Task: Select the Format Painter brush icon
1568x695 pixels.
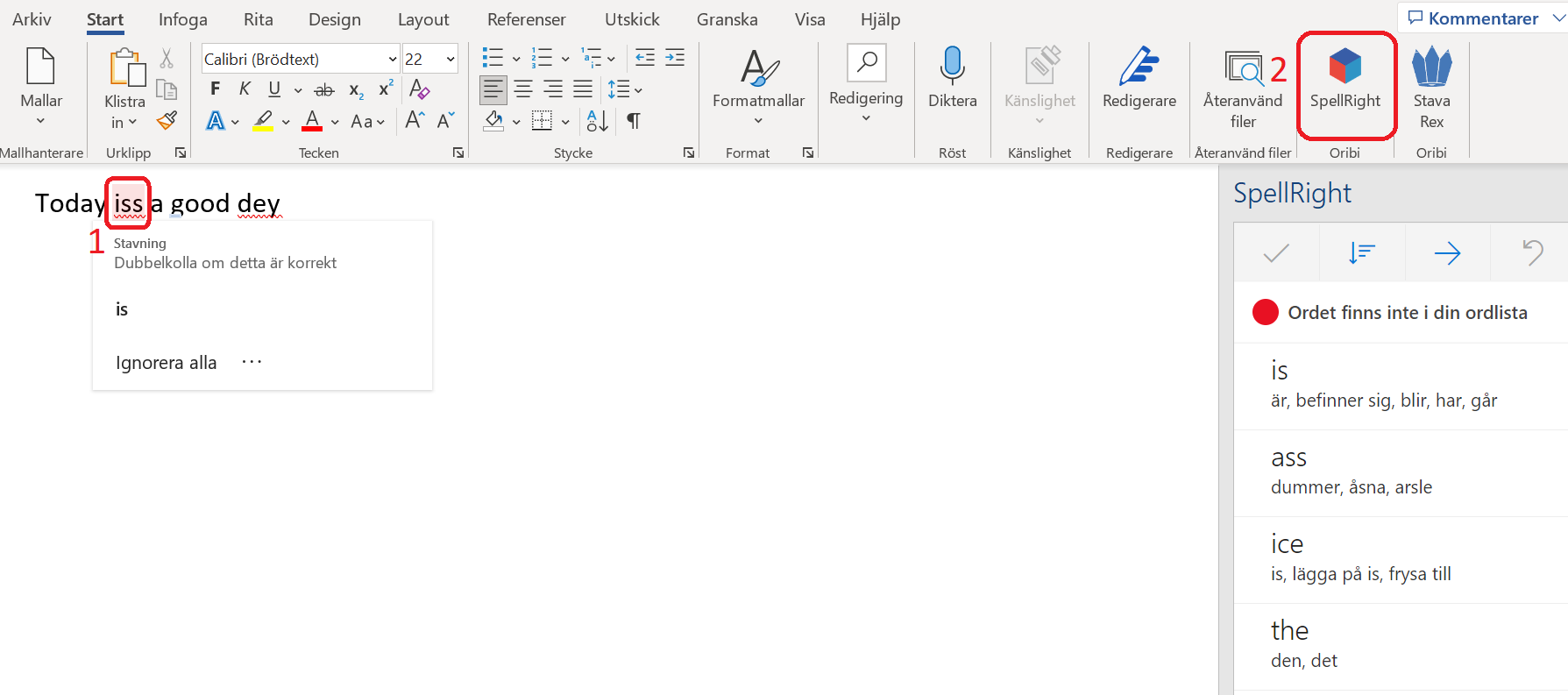Action: pos(167,121)
